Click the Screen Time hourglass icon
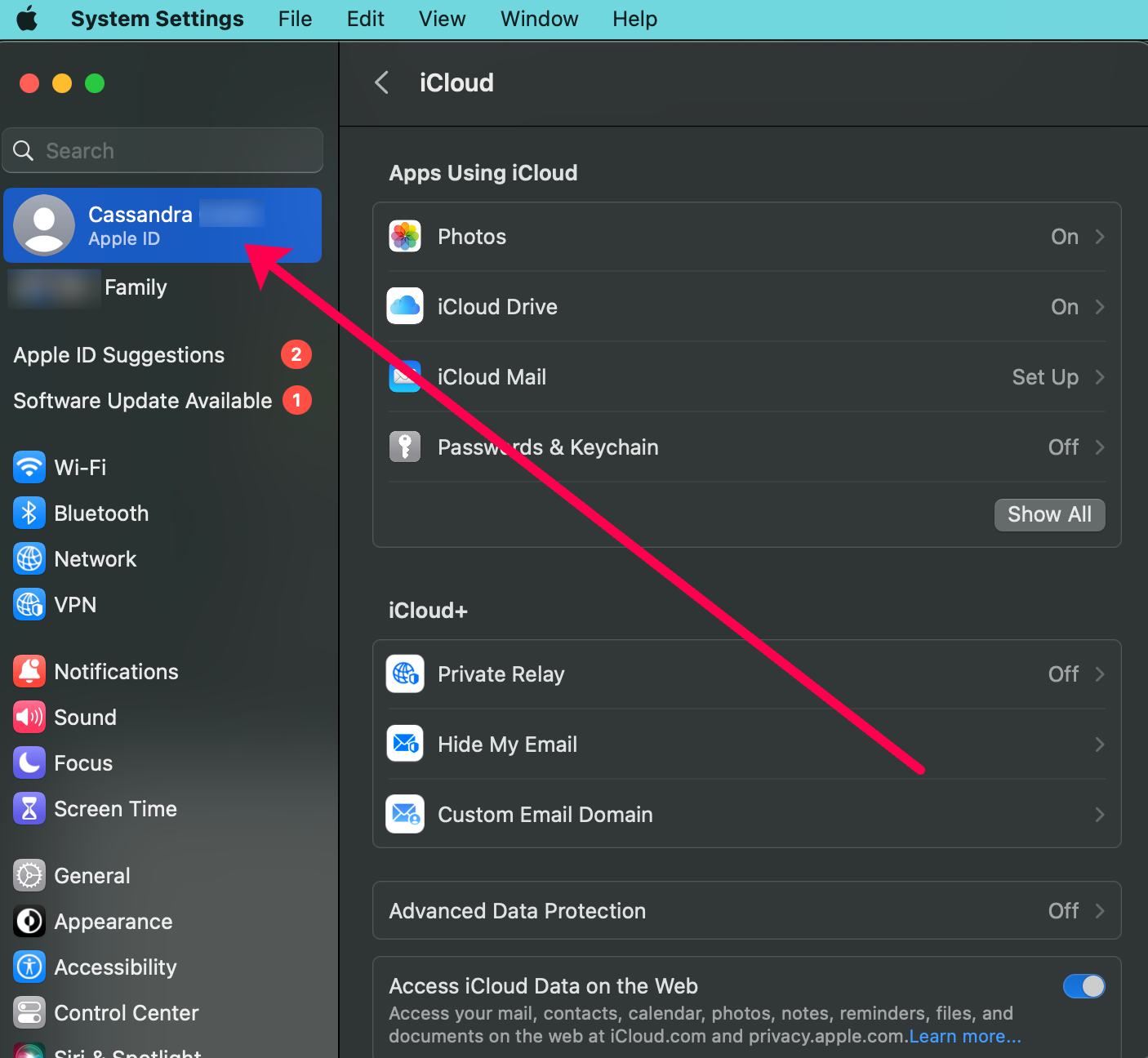The width and height of the screenshot is (1148, 1058). click(x=29, y=808)
